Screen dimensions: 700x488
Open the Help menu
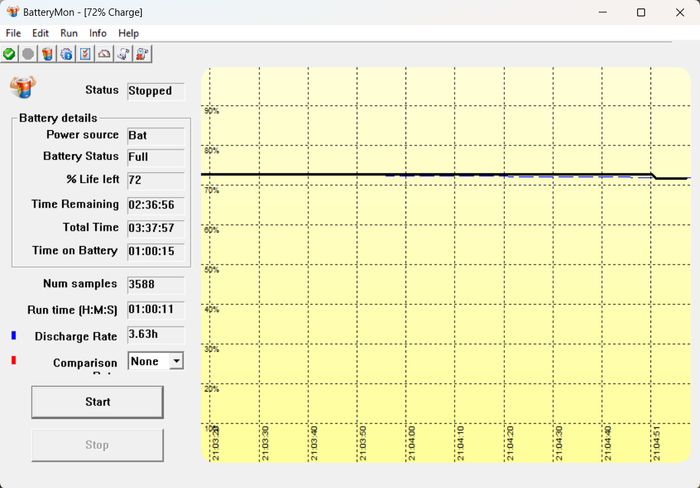[128, 33]
